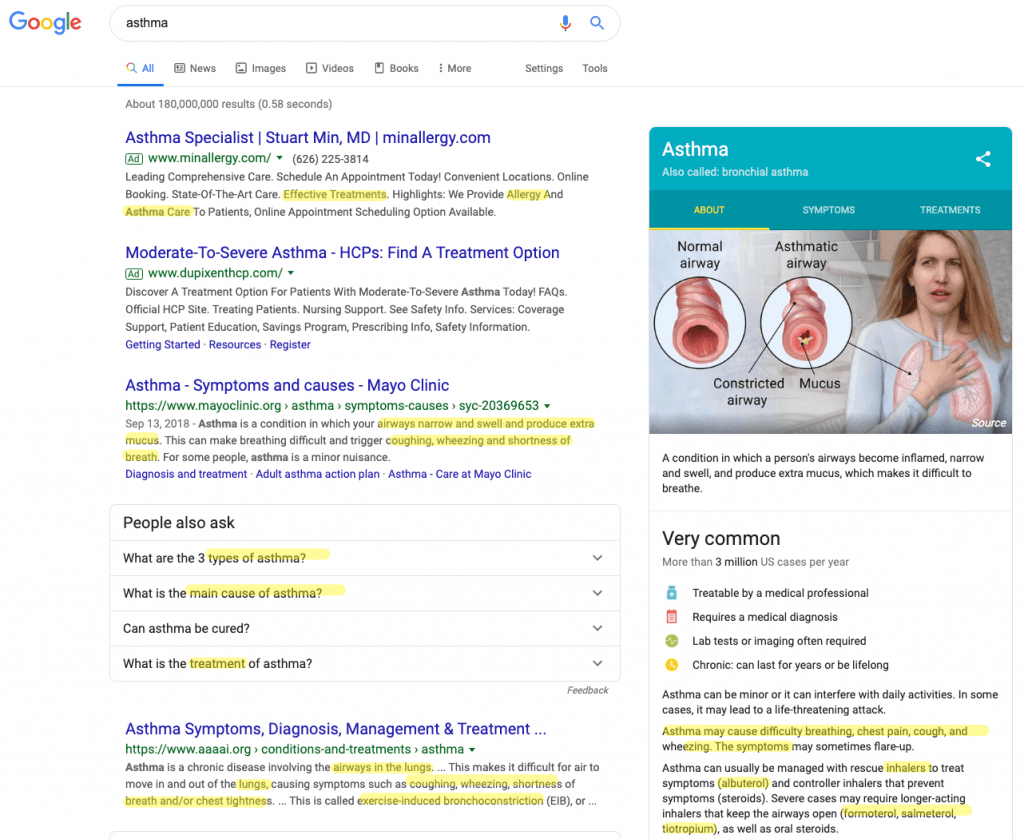1024x839 pixels.
Task: Click the aaaai.org breadcrumb URL
Action: tap(295, 750)
